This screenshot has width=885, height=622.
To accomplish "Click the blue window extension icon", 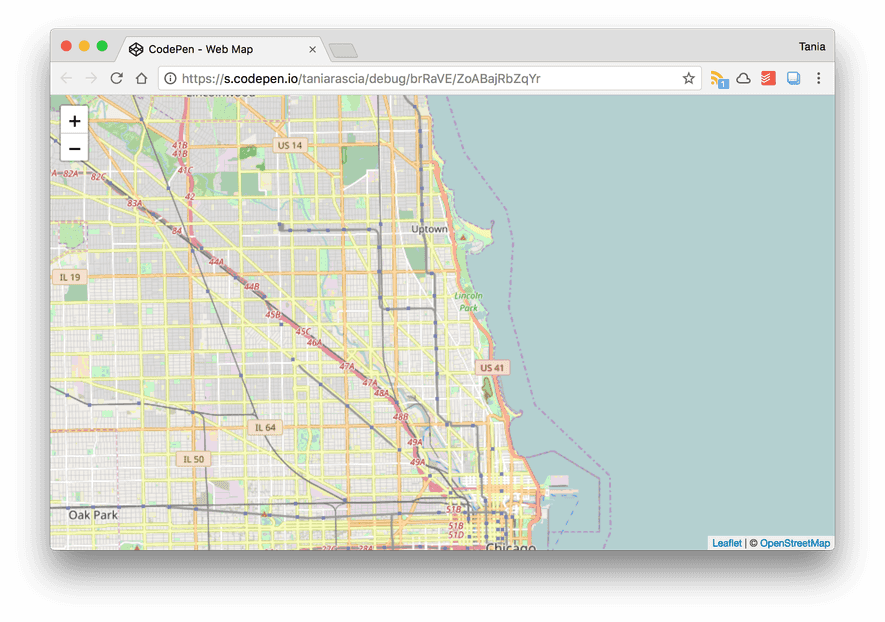I will (x=794, y=78).
